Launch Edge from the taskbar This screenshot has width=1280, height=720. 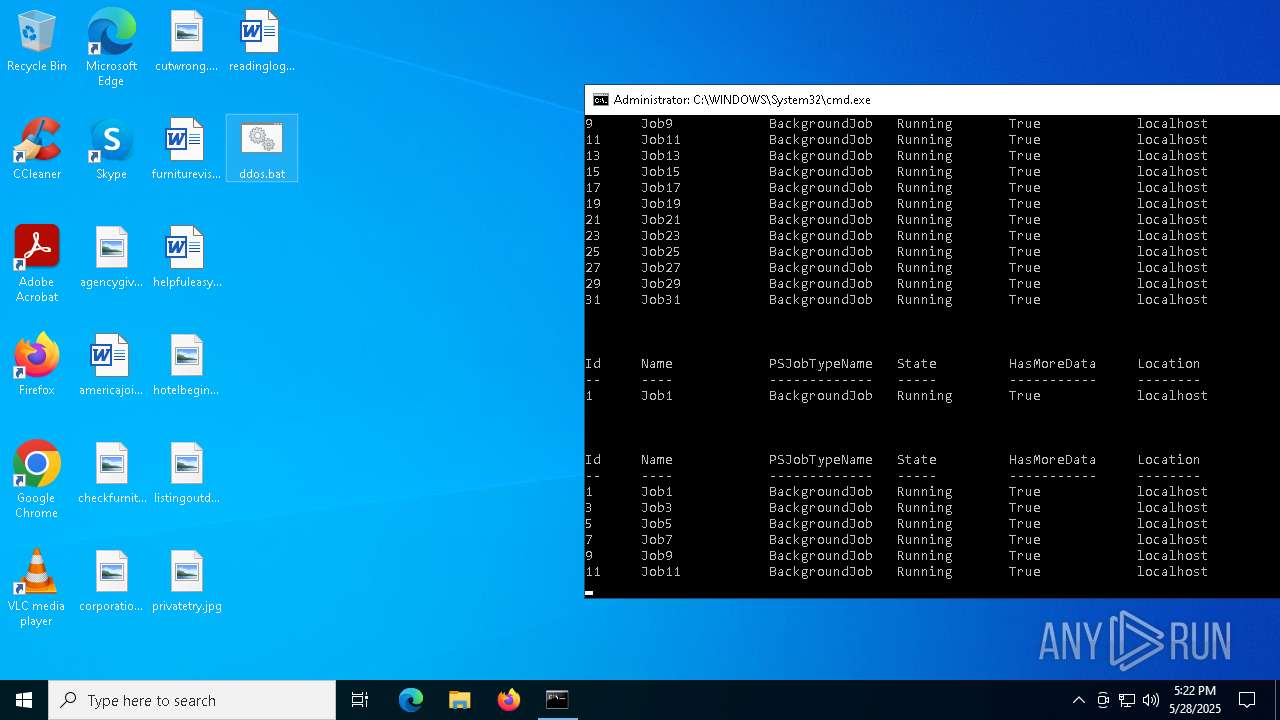(x=411, y=700)
